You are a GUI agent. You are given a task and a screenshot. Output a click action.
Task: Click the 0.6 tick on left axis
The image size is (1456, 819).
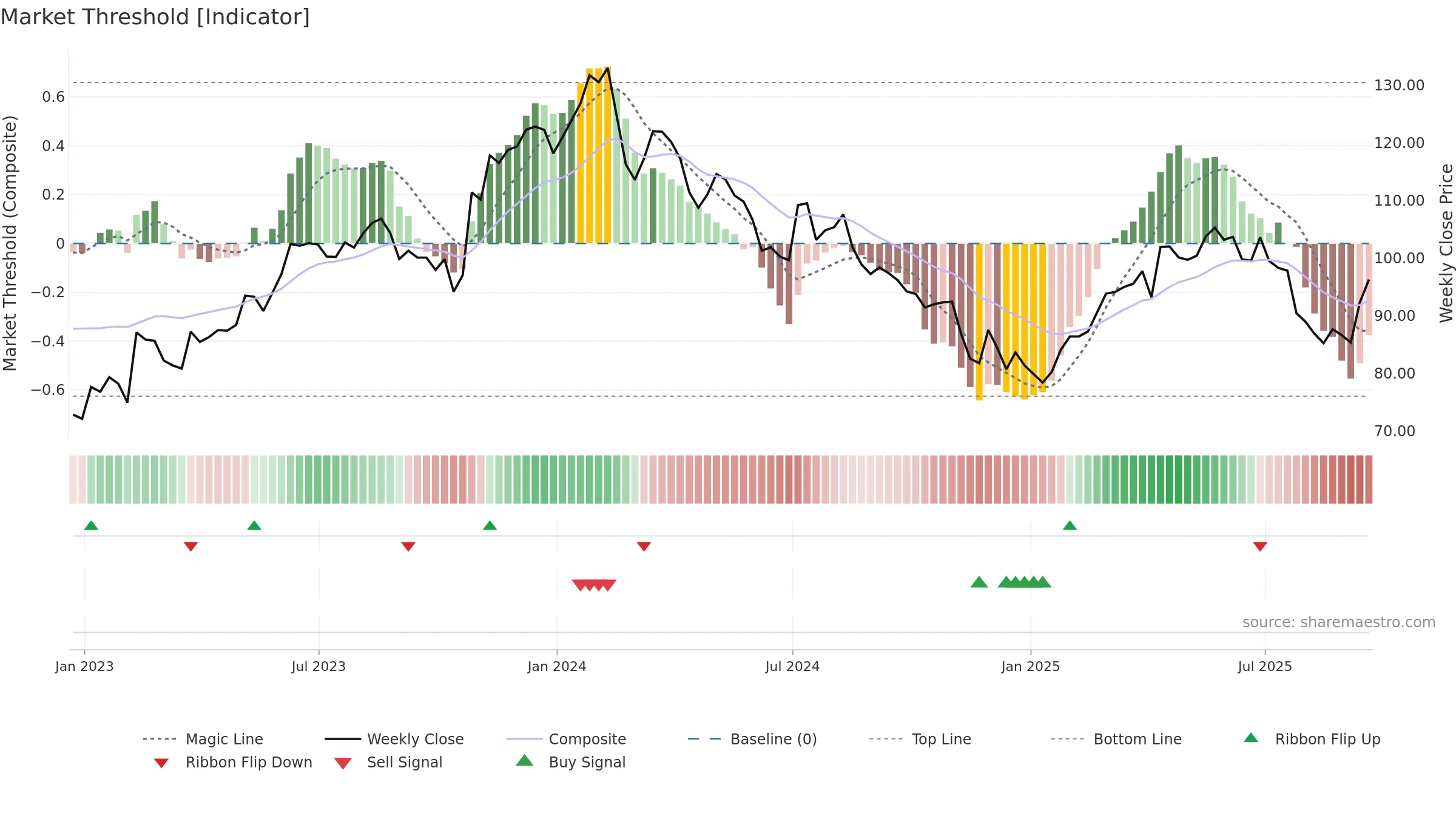pos(53,97)
